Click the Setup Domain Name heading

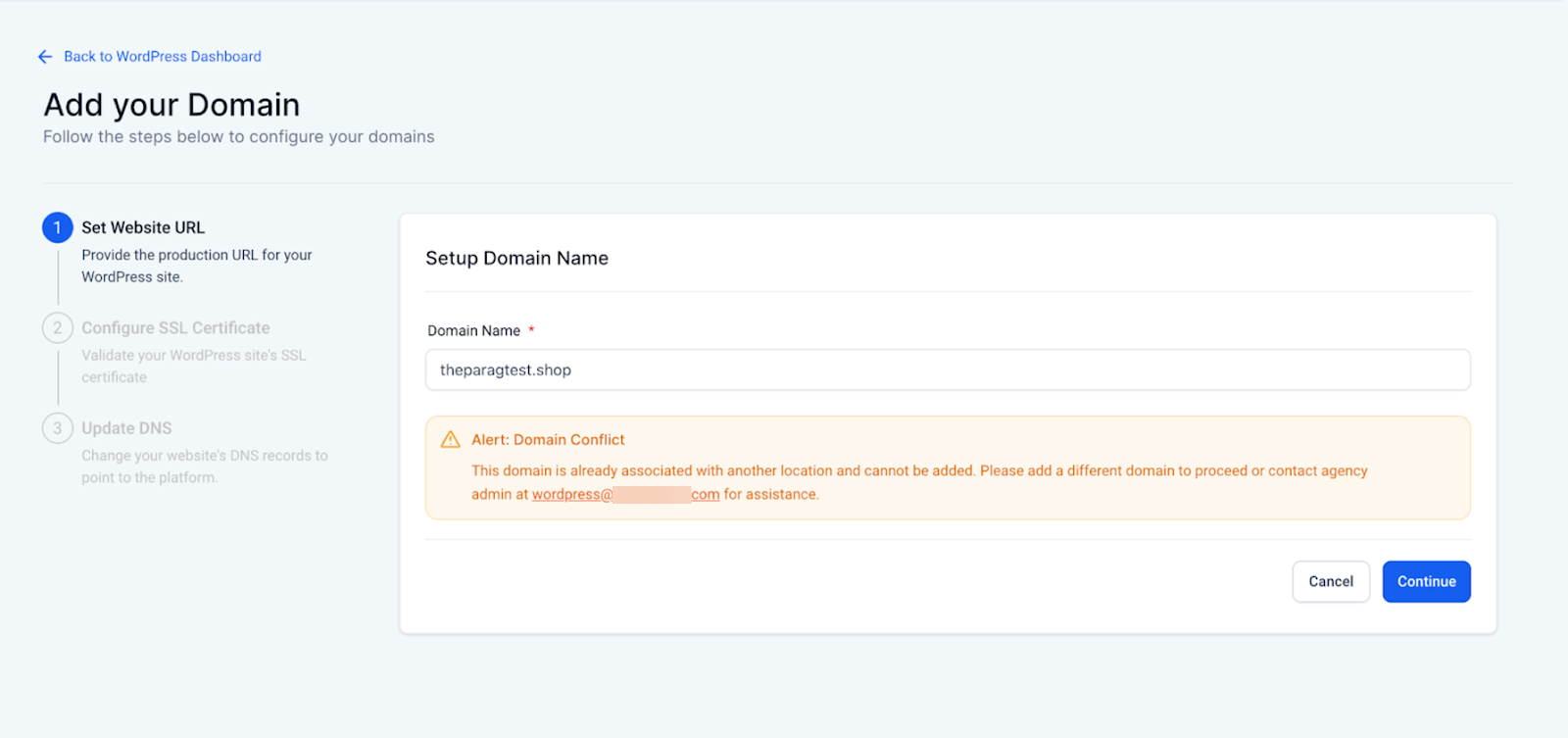516,259
